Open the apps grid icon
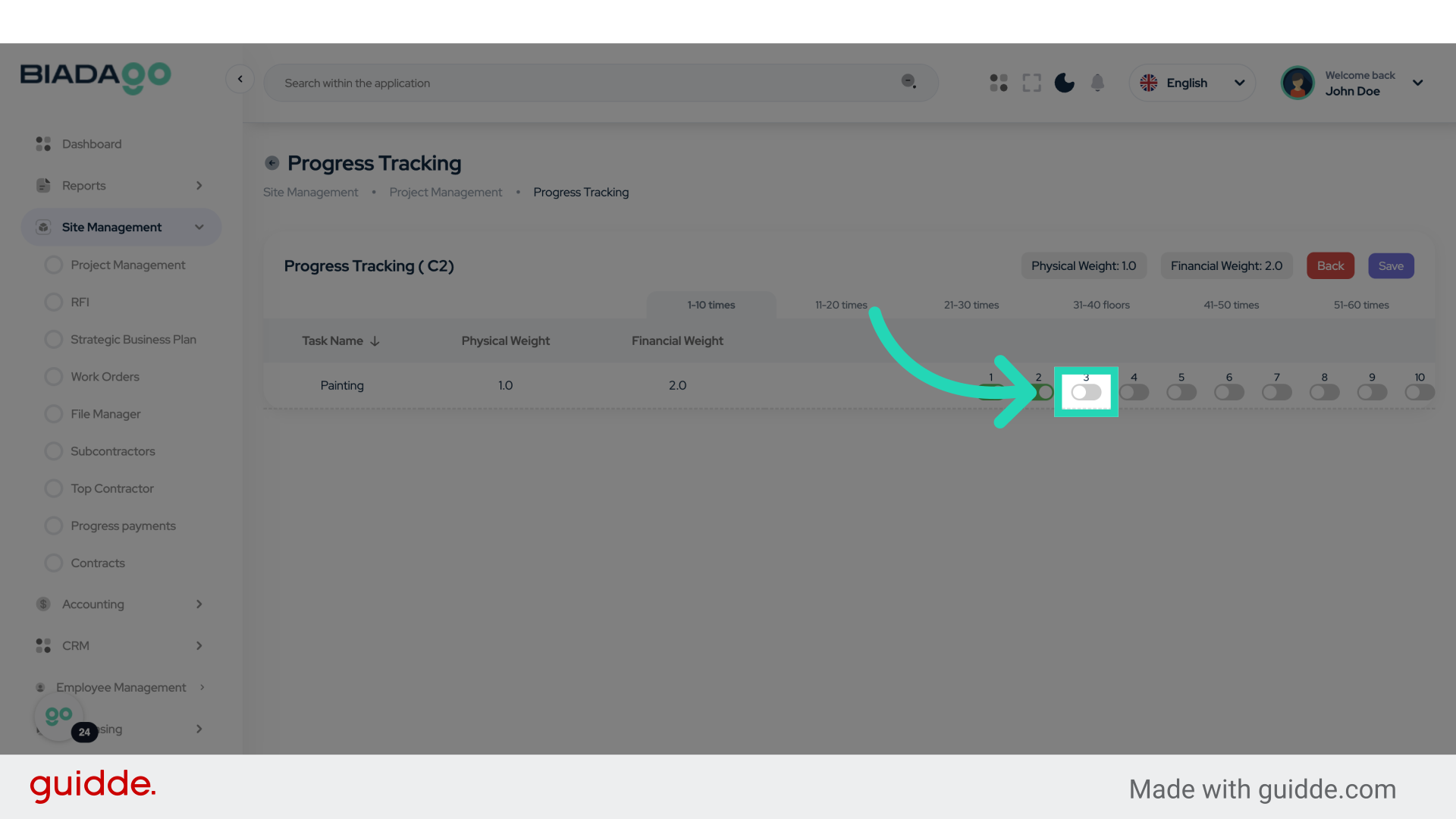This screenshot has height=819, width=1456. (999, 83)
